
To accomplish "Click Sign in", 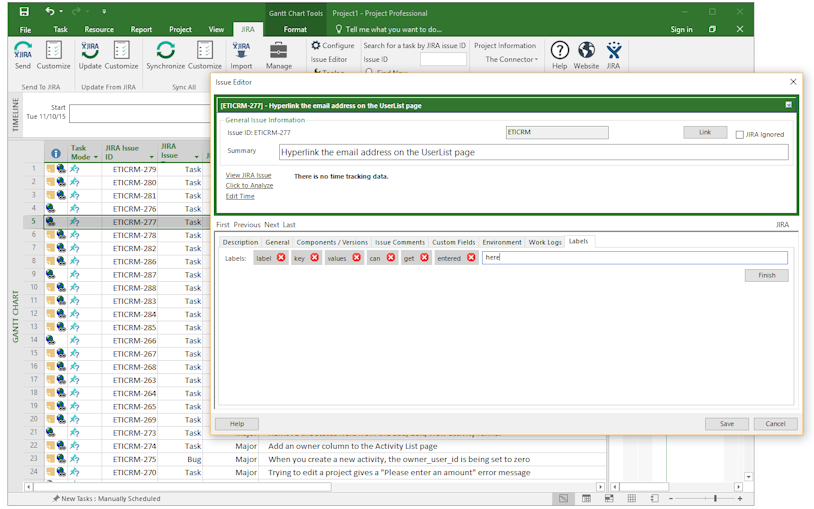I will tap(681, 30).
